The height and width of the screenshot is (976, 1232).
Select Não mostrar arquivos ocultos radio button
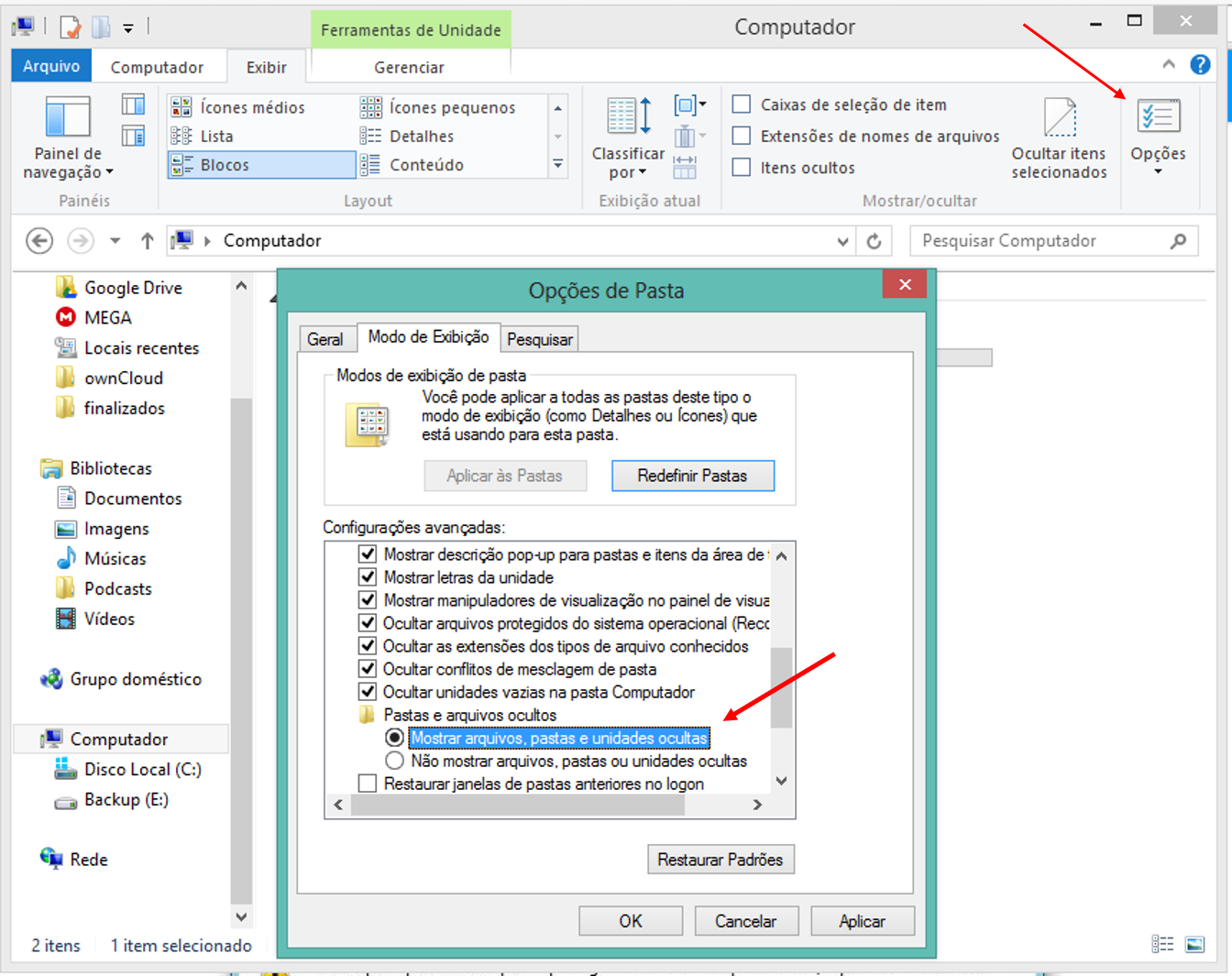395,761
